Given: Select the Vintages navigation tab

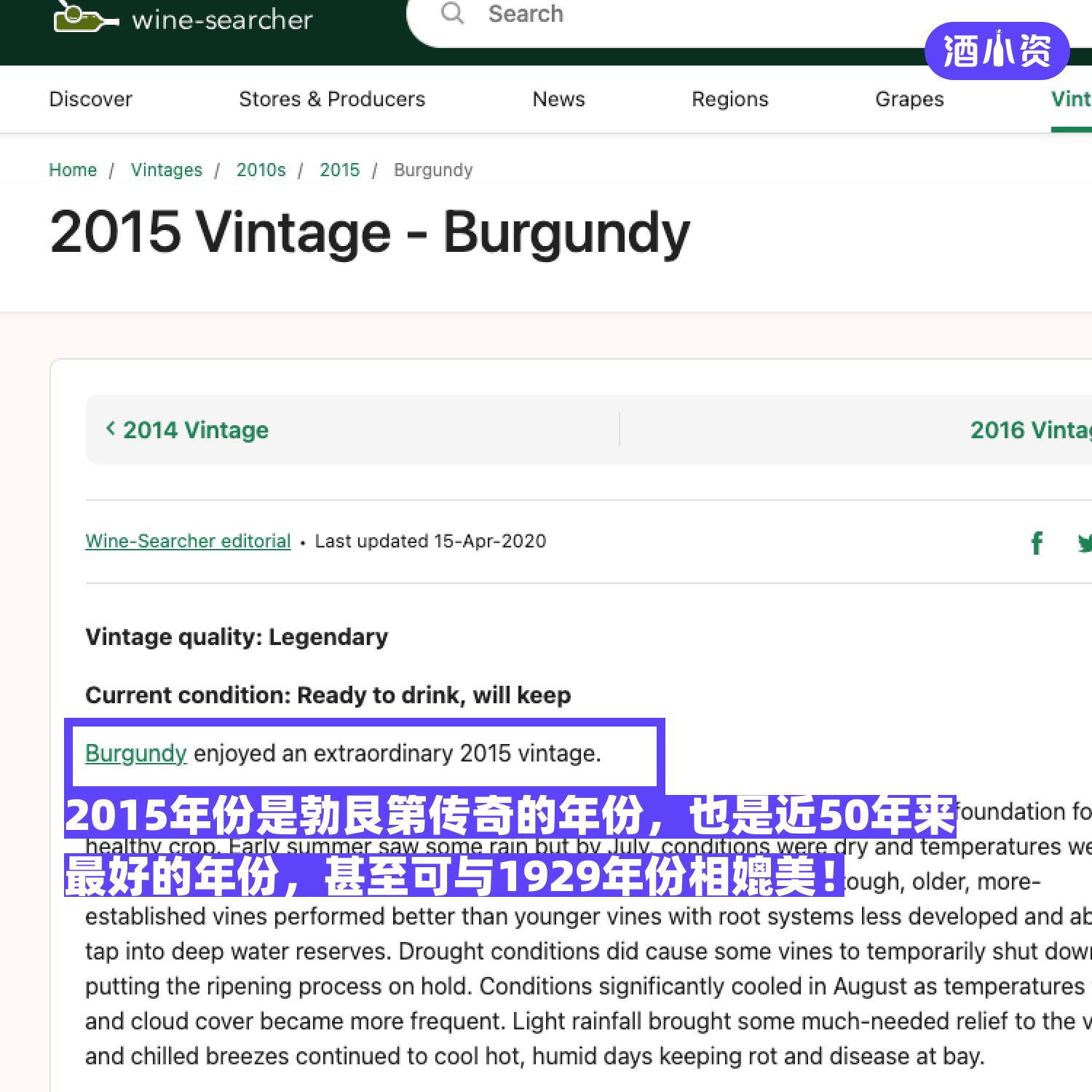Looking at the screenshot, I should (1070, 99).
